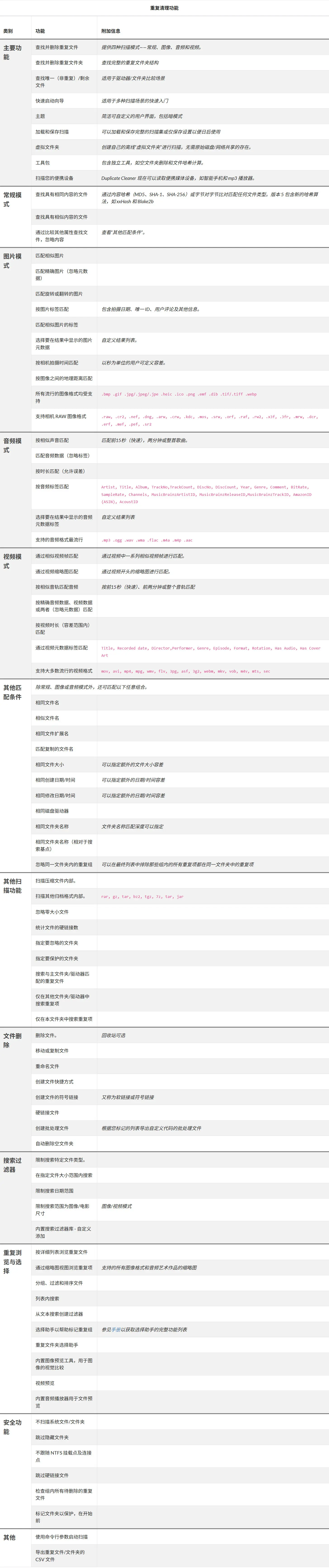Click the "仅在本文件夹中搜索重复项" feature cell
Image resolution: width=329 pixels, height=1568 pixels.
click(64, 1019)
